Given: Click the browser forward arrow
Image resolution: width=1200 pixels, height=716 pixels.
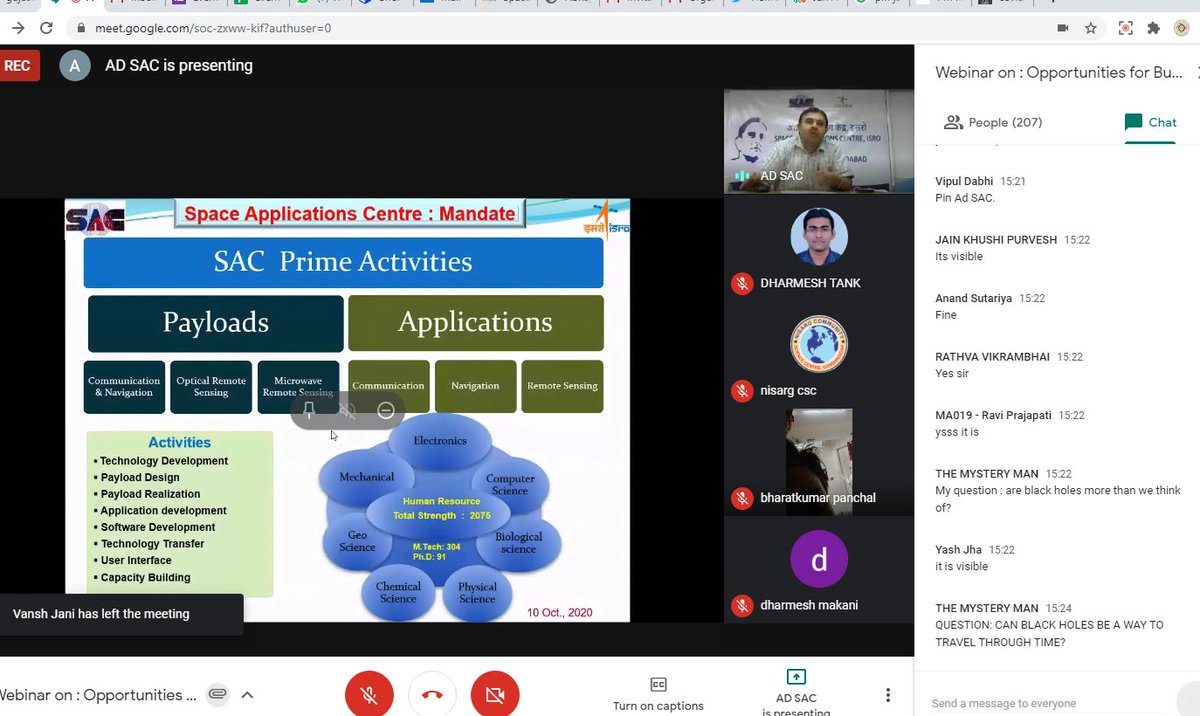Looking at the screenshot, I should 18,28.
